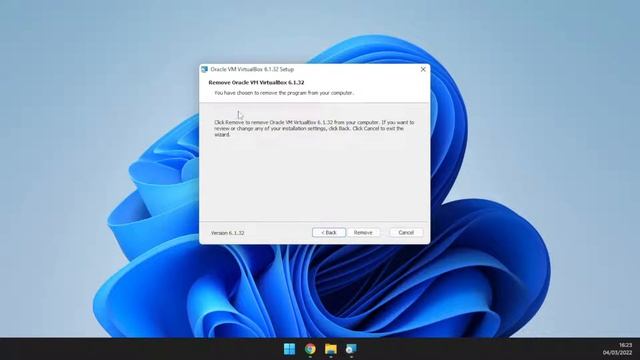
Task: Click the 'Oracle VM VirtualBox 6.1.32 Setup' title
Action: (x=252, y=69)
